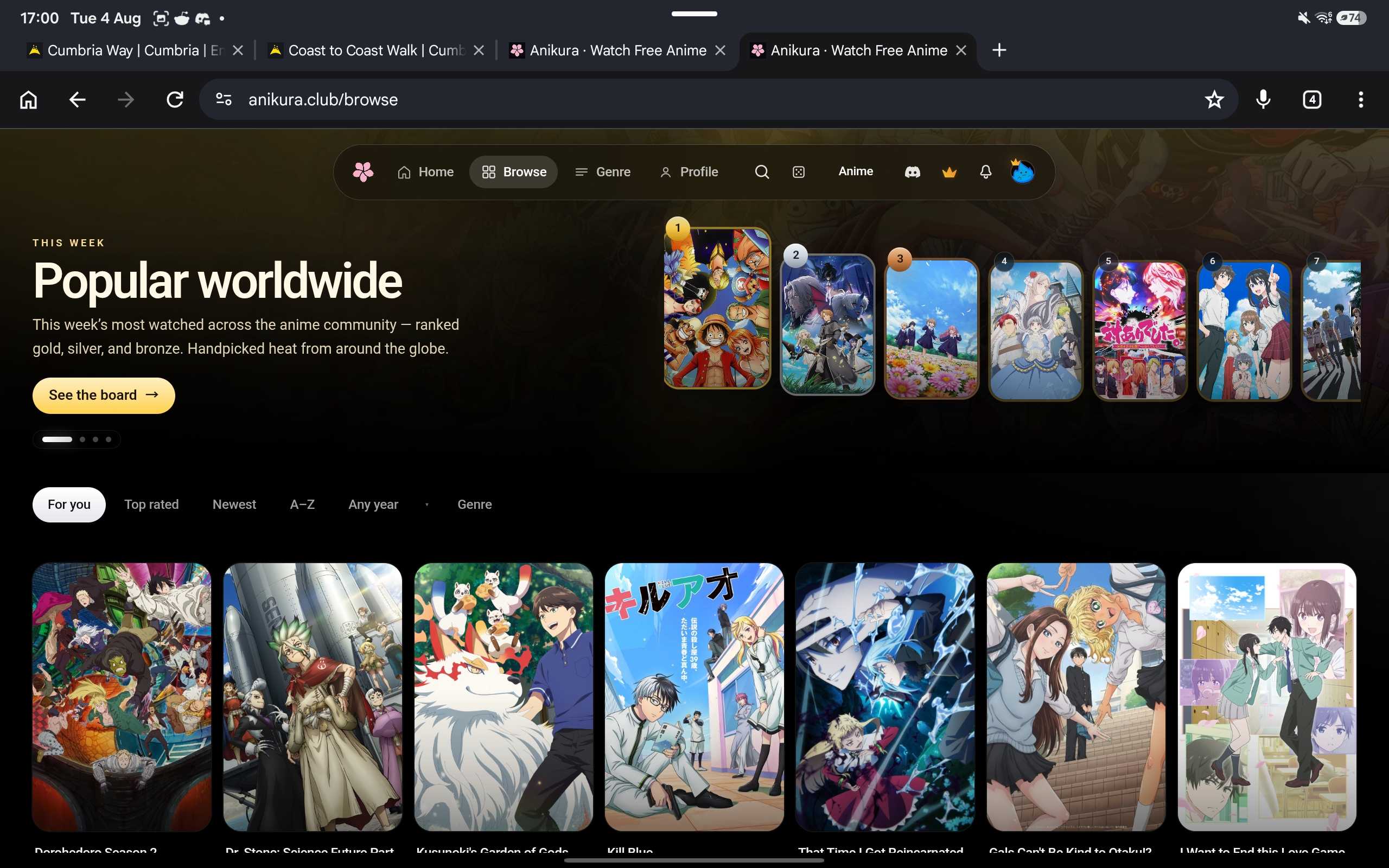Open the browser three-dot menu
1389x868 pixels.
[x=1360, y=99]
